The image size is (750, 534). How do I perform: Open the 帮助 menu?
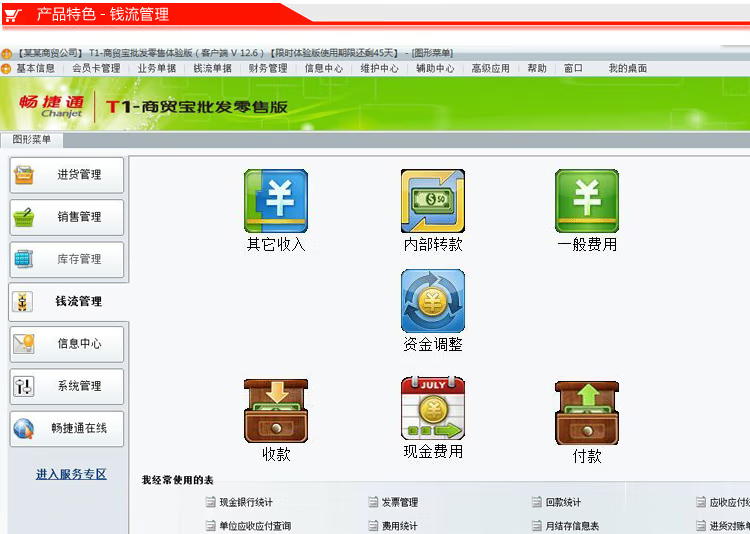click(537, 68)
